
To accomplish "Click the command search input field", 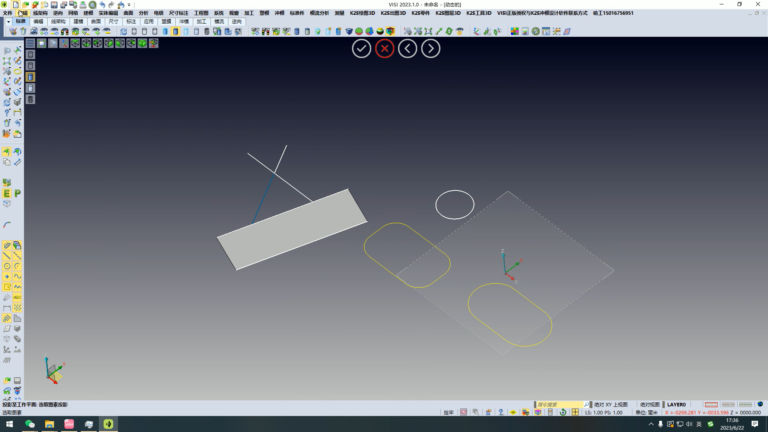I will pyautogui.click(x=559, y=405).
